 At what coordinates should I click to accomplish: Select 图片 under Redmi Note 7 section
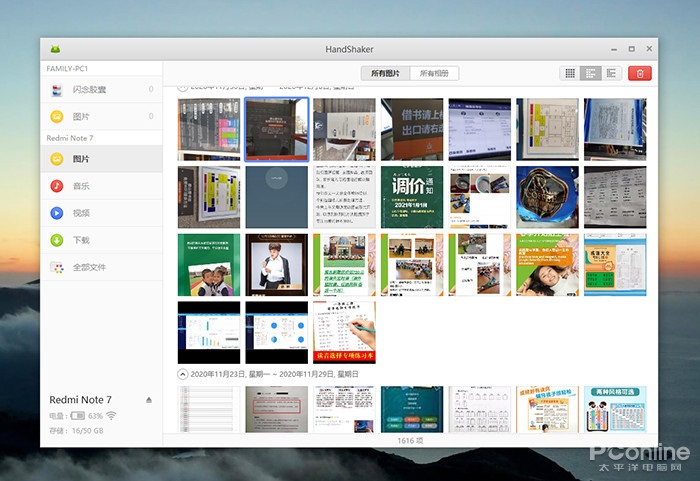pos(82,159)
